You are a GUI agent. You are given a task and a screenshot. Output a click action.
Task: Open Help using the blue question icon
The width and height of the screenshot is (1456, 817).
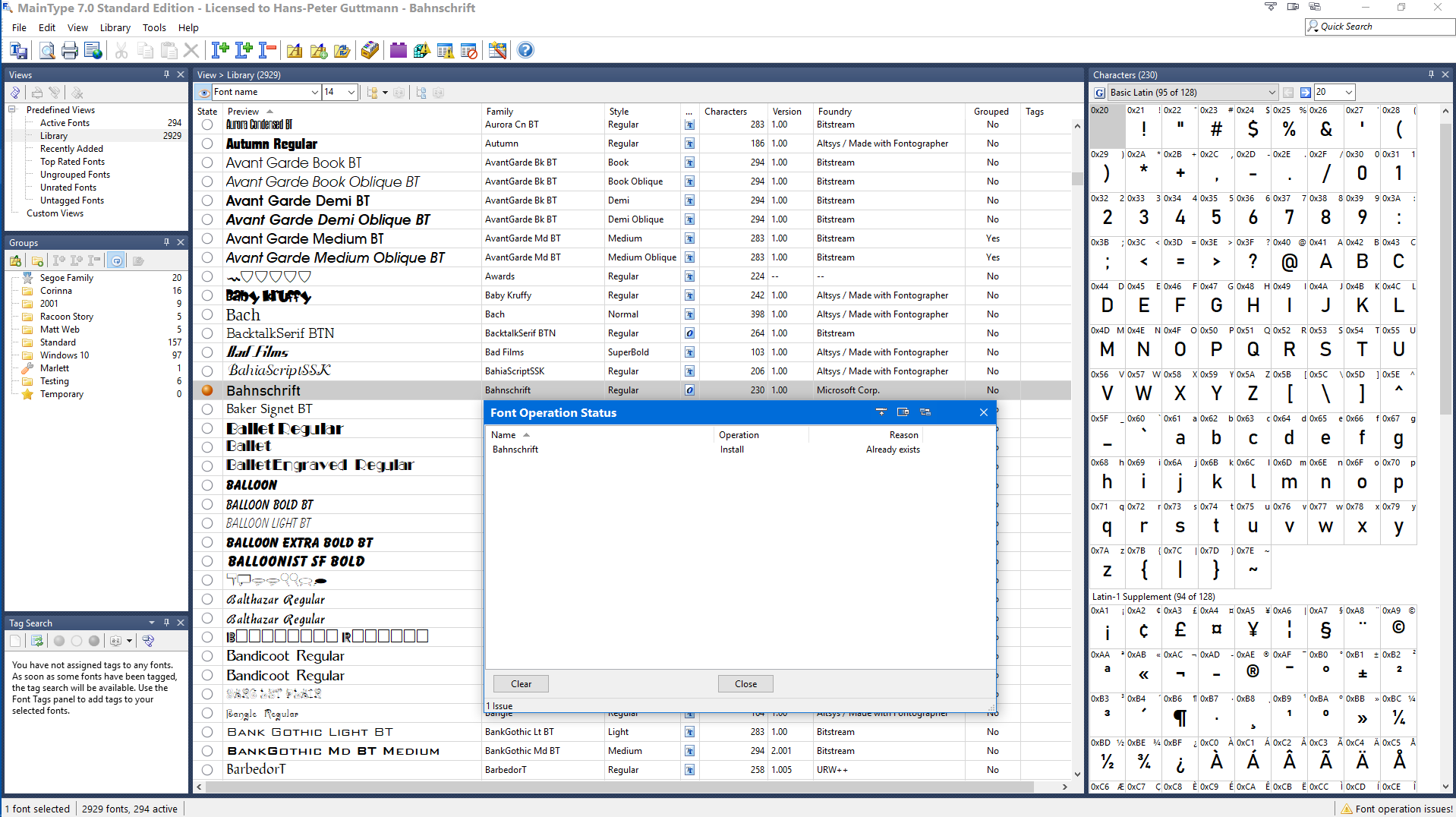pyautogui.click(x=525, y=51)
